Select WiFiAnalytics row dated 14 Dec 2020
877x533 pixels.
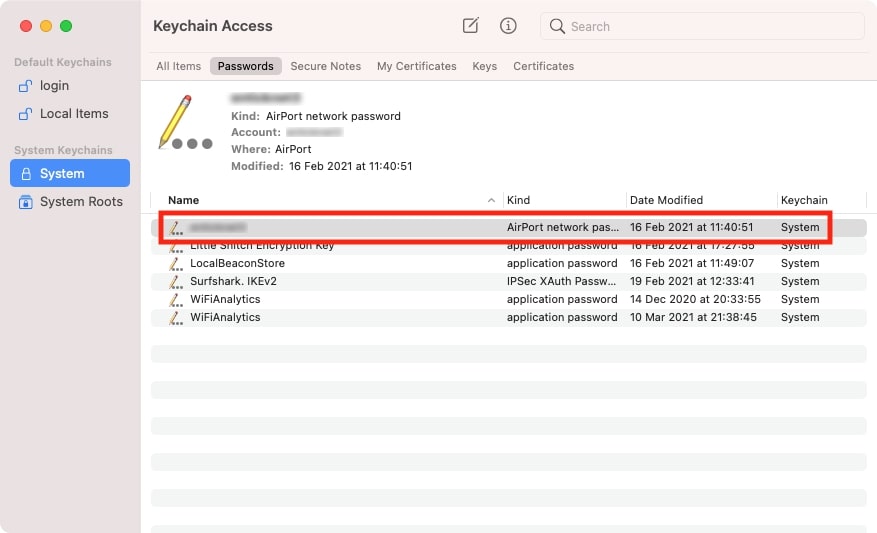pyautogui.click(x=508, y=299)
